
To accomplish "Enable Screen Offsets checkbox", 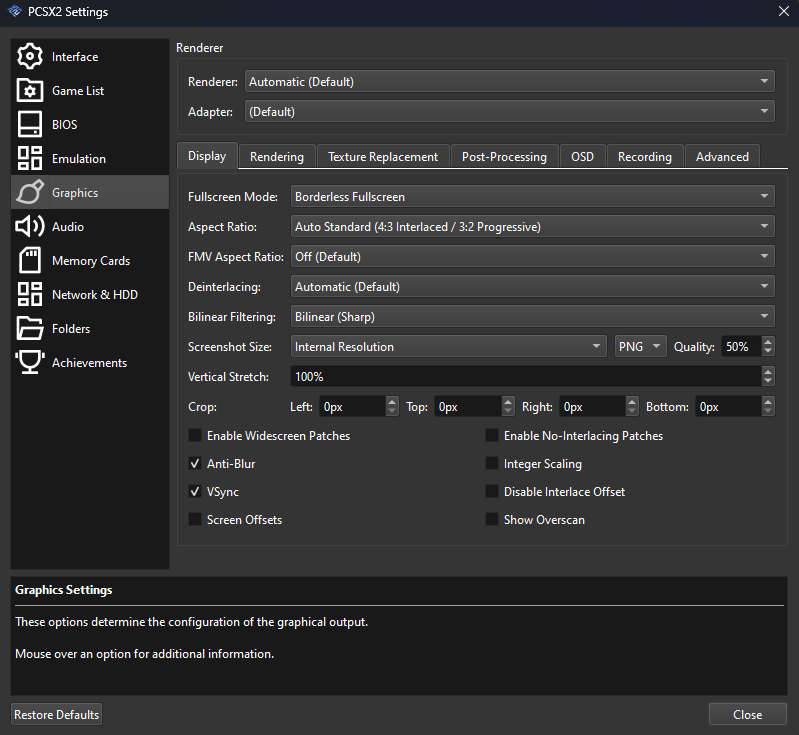I will click(x=195, y=519).
